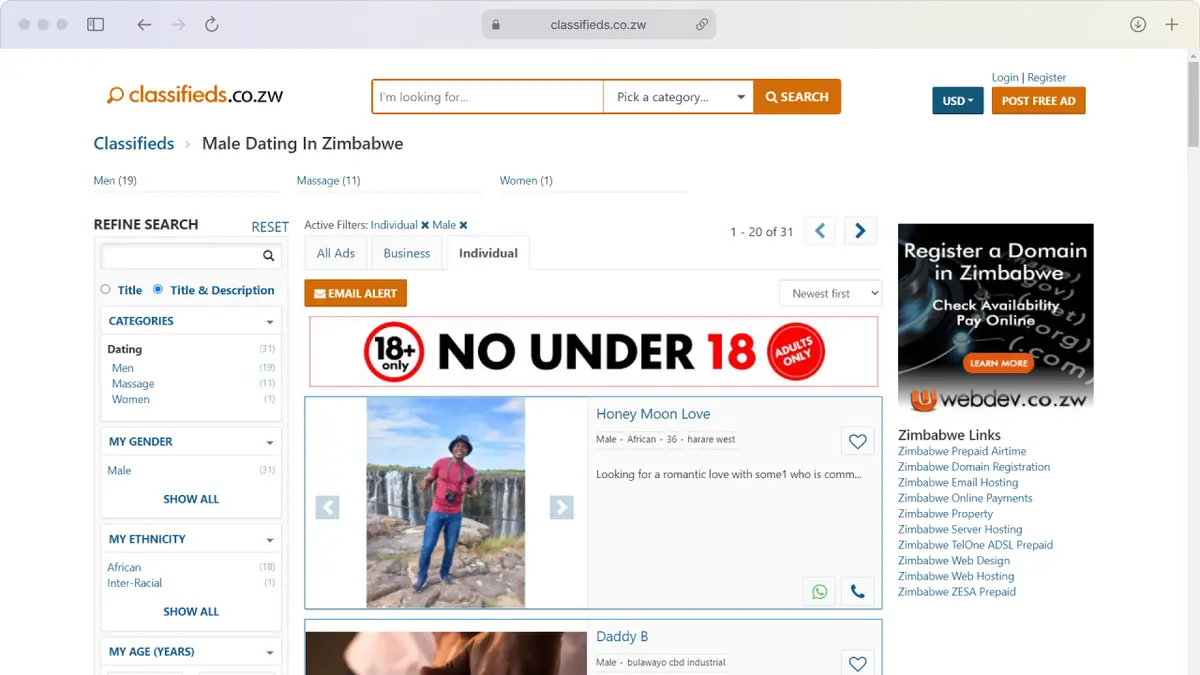
Task: Click the browser sidebar toggle icon
Action: (96, 24)
